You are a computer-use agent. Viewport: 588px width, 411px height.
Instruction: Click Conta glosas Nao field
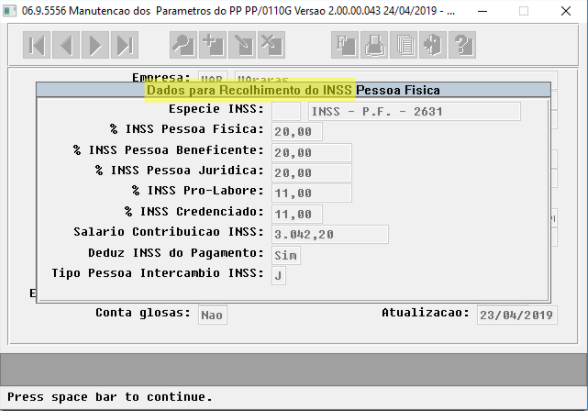(x=213, y=315)
